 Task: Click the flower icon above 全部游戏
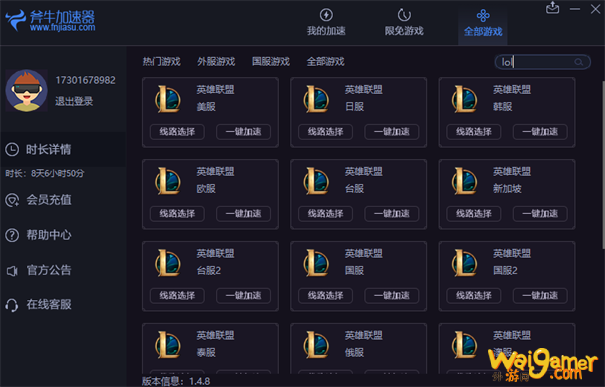(483, 15)
